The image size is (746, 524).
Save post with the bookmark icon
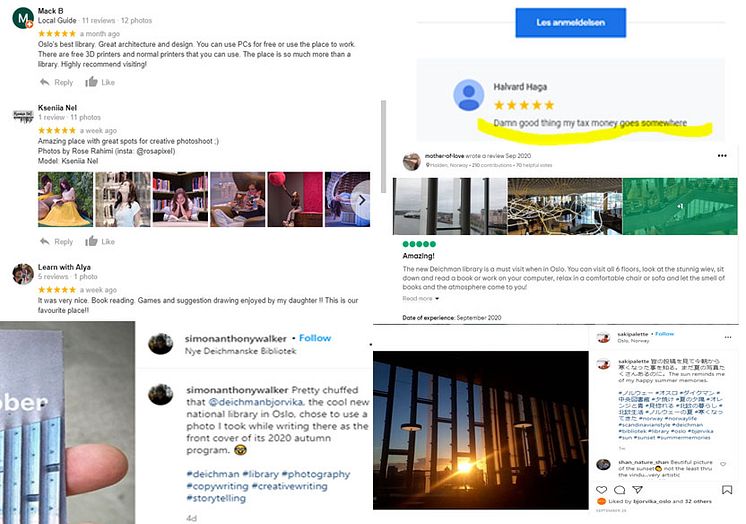(x=727, y=490)
